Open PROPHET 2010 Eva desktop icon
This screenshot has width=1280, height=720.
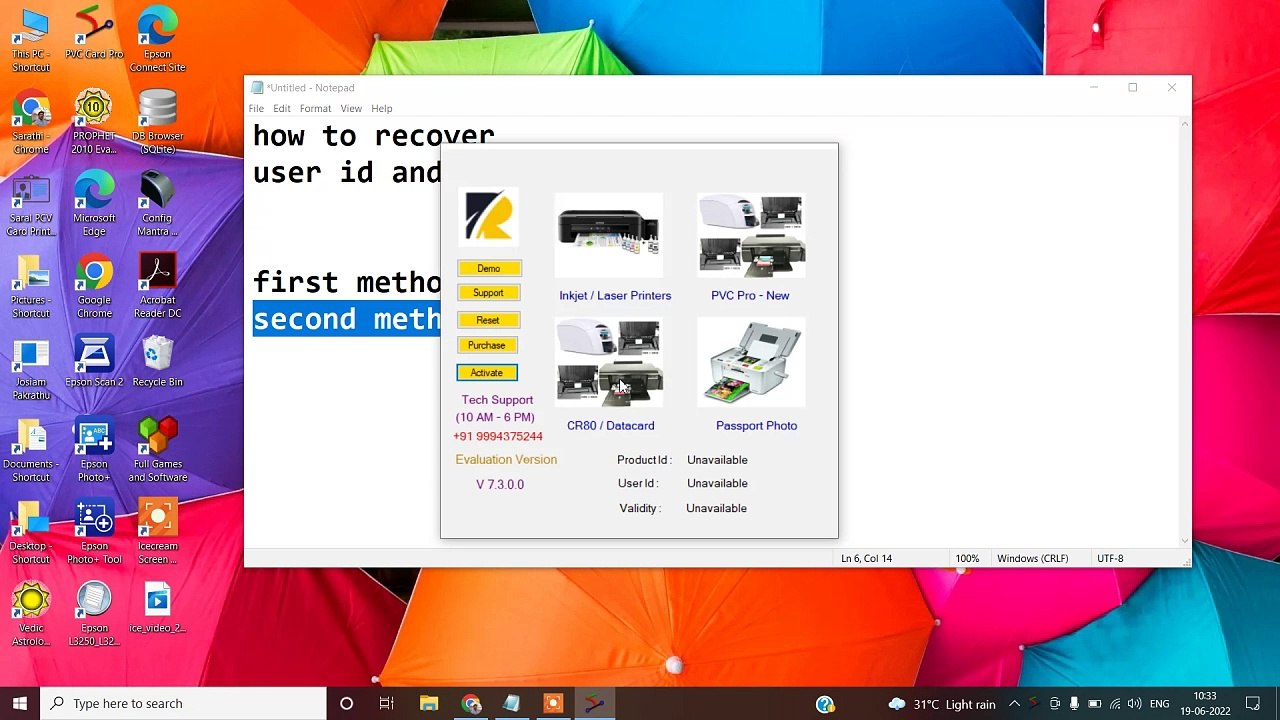click(94, 122)
